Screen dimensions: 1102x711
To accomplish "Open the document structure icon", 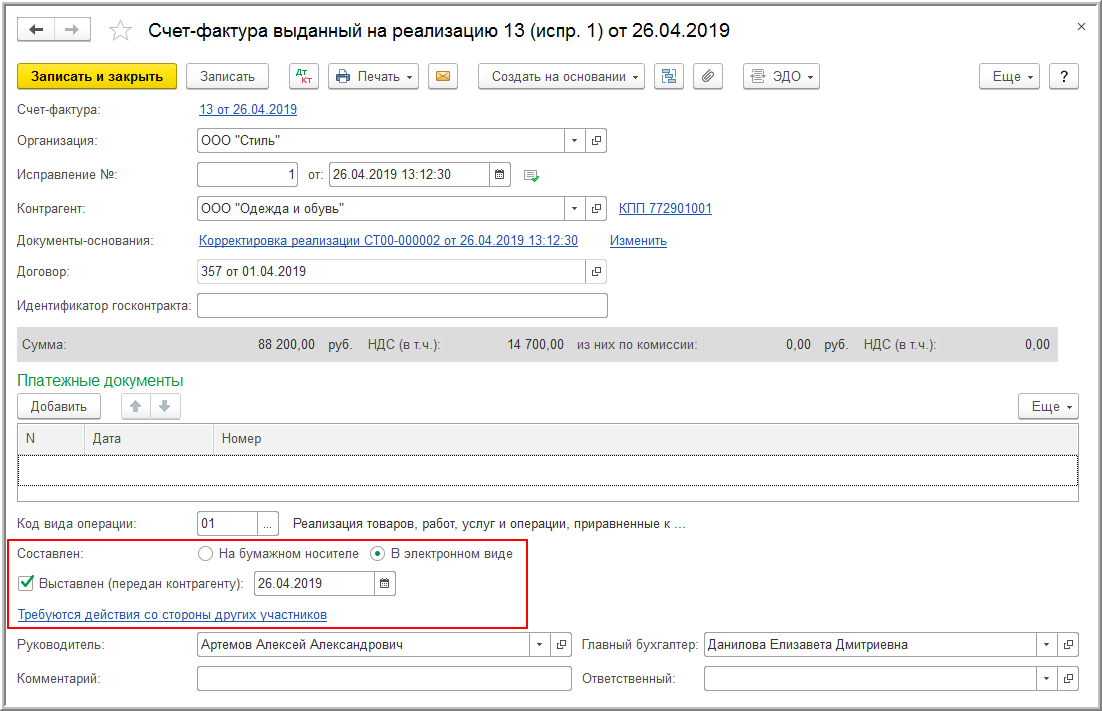I will [668, 77].
